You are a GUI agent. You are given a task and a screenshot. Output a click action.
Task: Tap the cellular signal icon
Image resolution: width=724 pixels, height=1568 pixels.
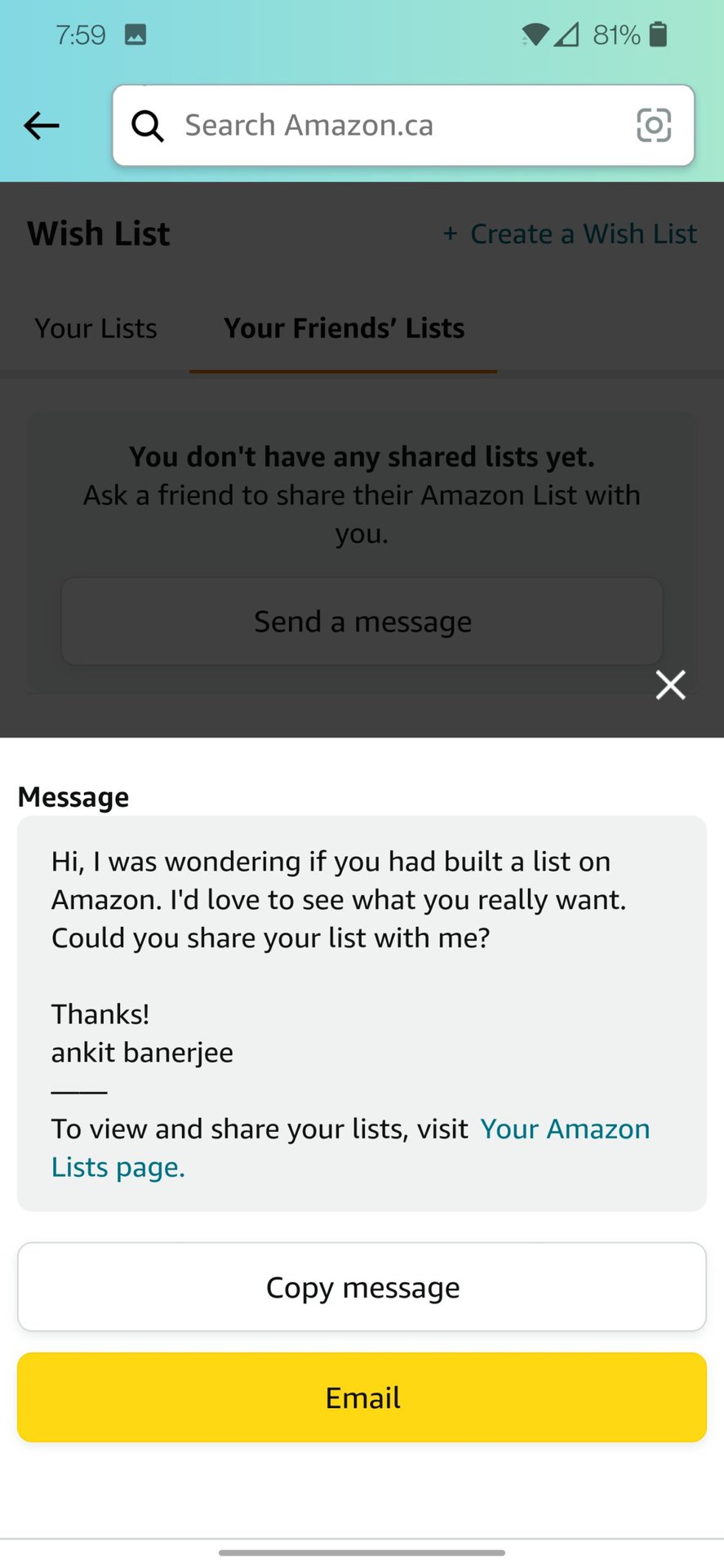point(566,34)
